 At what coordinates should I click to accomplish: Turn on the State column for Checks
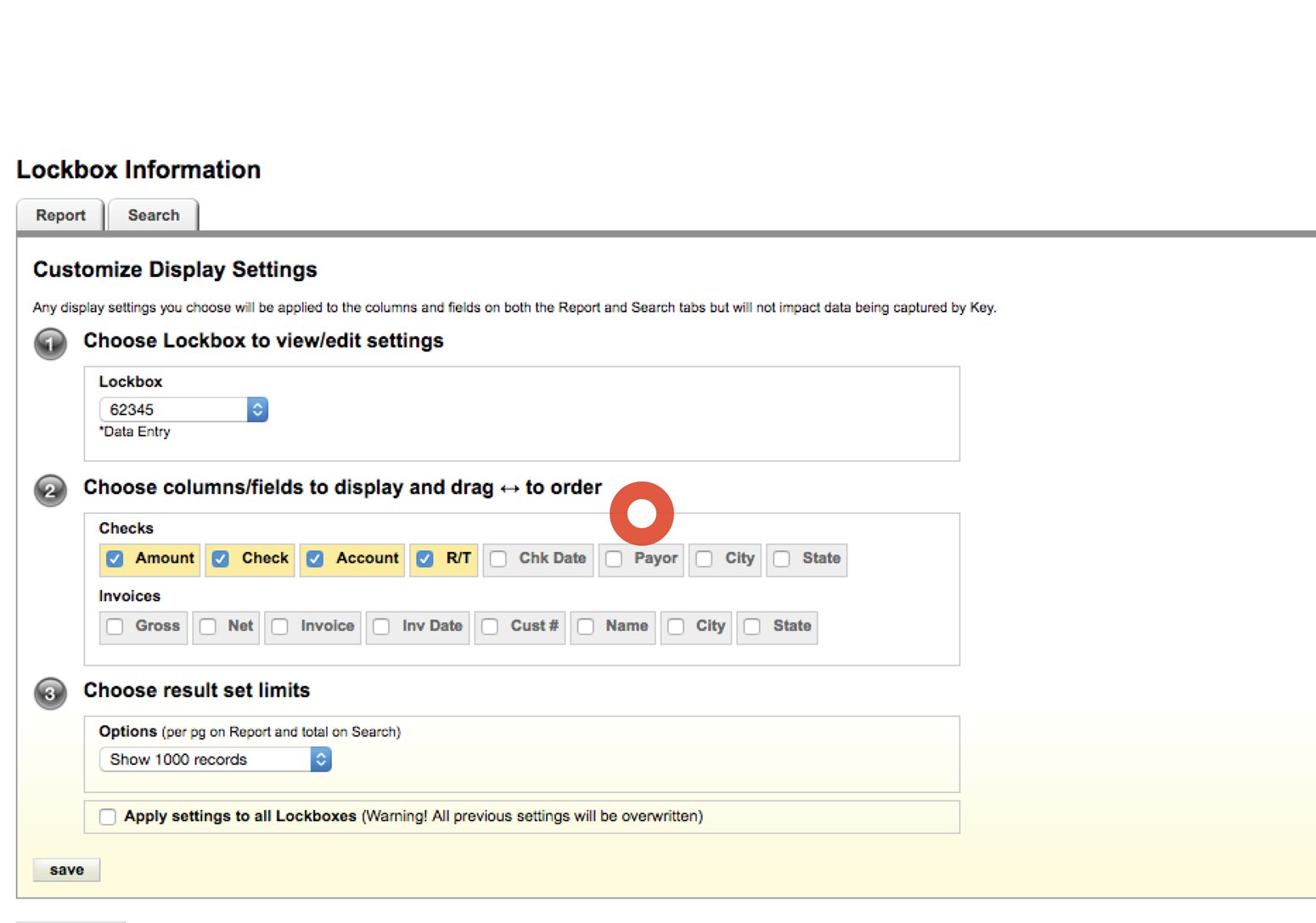click(782, 559)
